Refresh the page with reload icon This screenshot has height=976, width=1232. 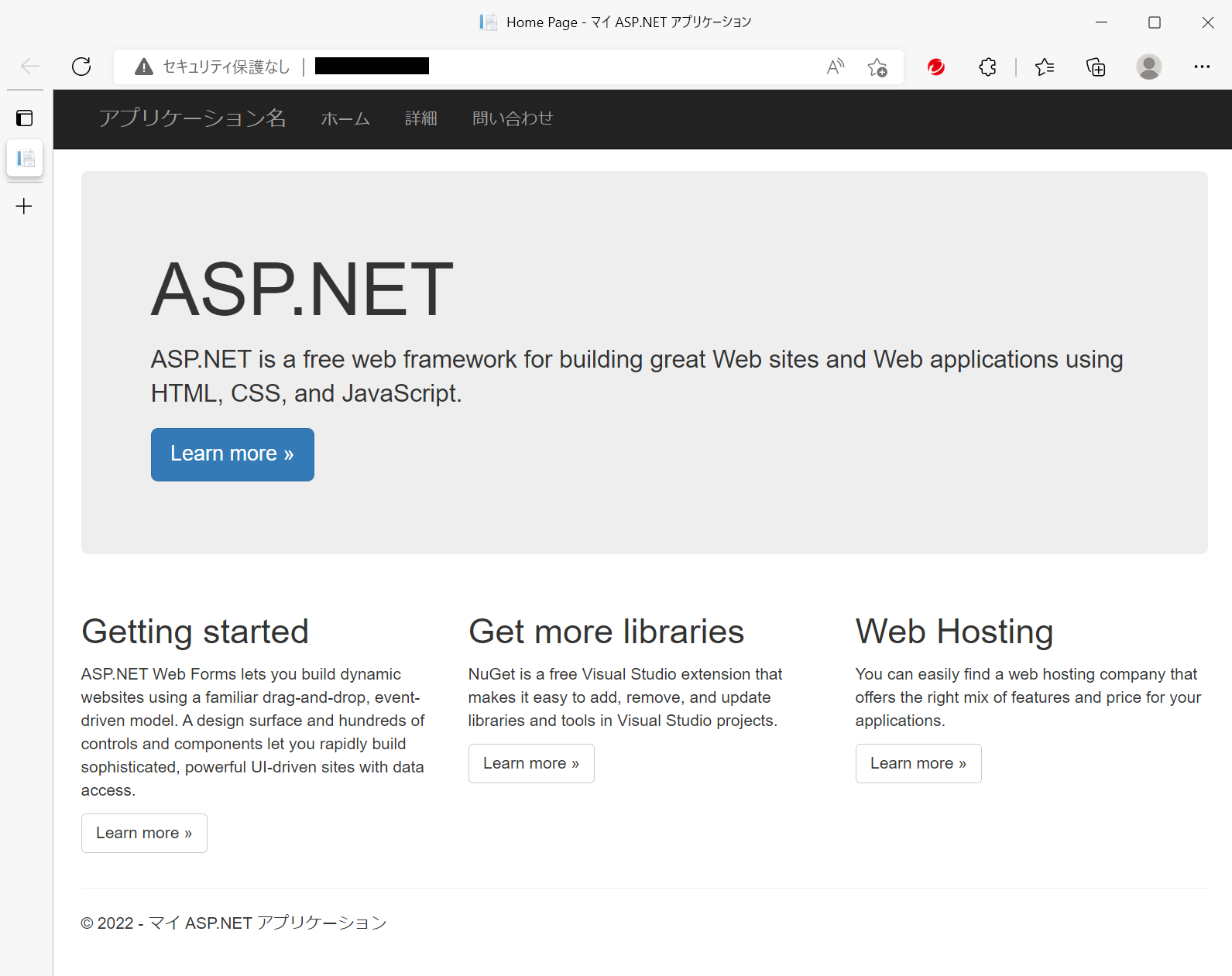tap(81, 67)
